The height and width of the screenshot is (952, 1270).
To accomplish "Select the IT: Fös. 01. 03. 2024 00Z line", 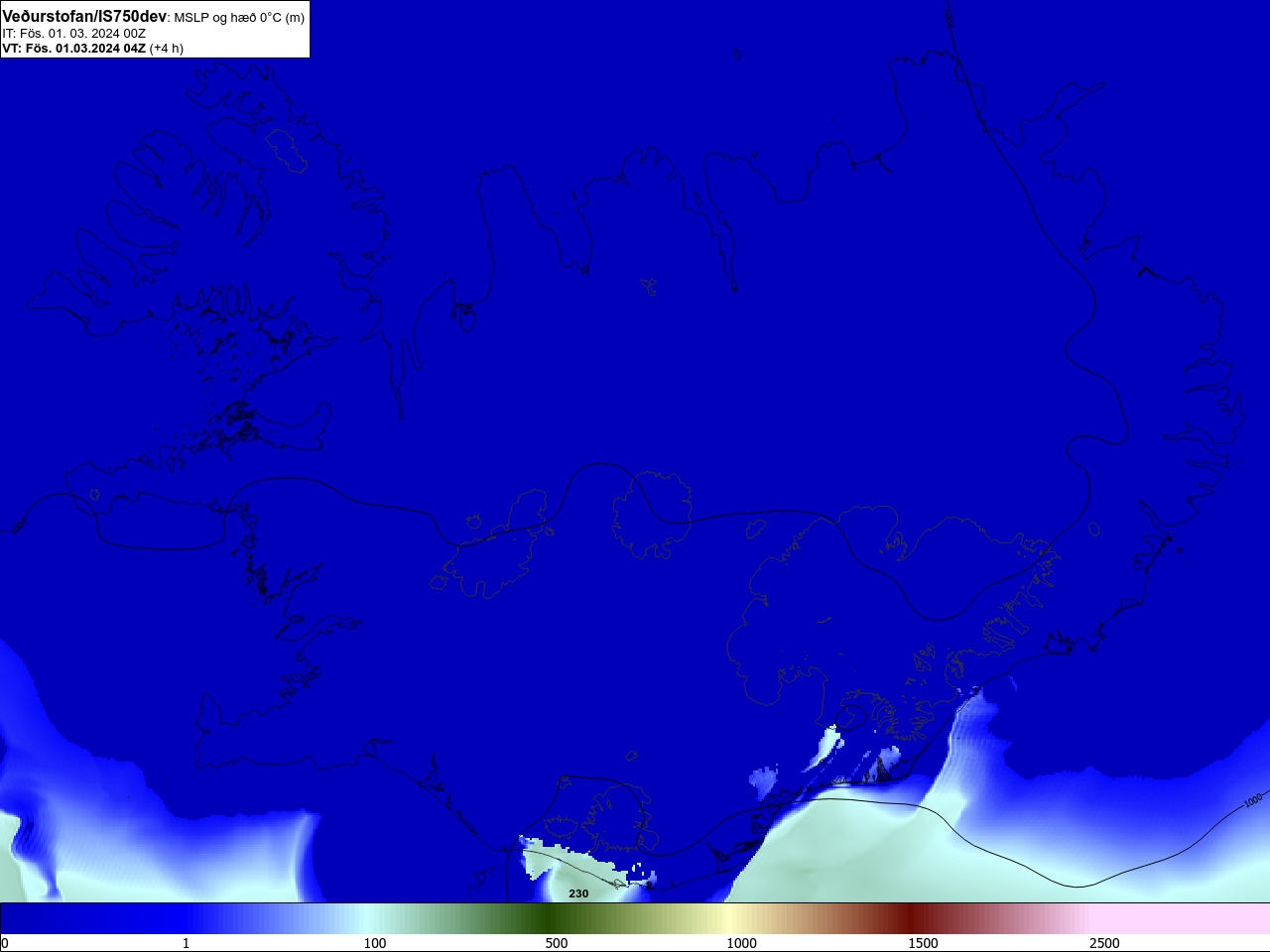I will click(74, 33).
